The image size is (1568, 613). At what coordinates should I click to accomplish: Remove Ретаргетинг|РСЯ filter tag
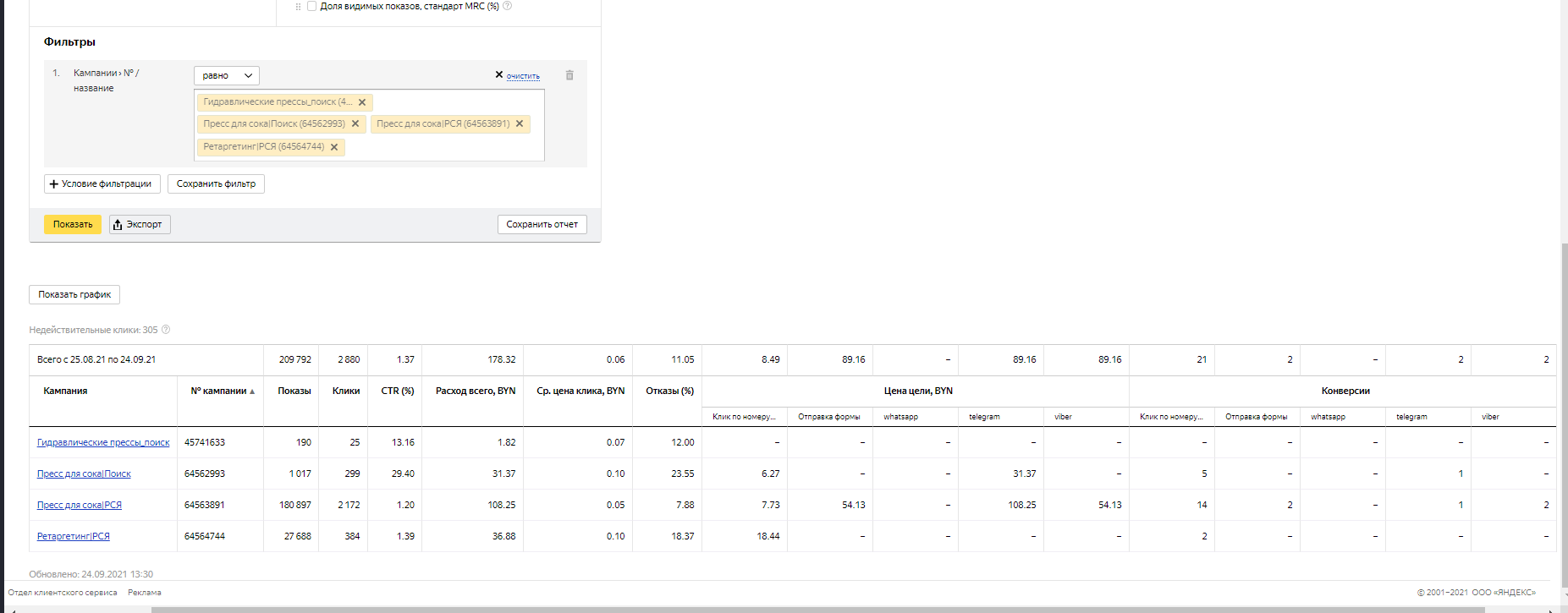click(x=334, y=147)
